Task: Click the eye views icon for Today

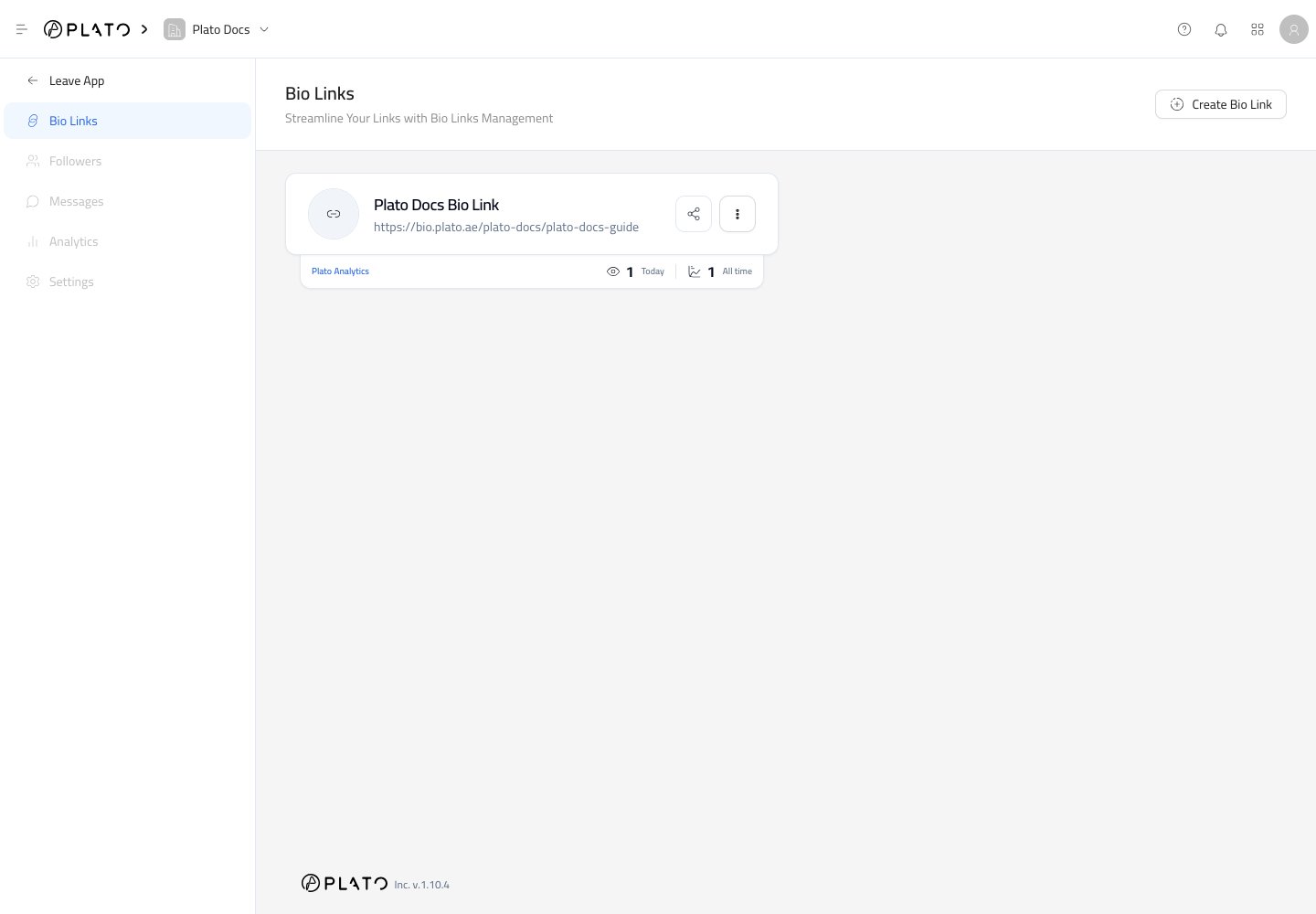Action: pos(613,271)
